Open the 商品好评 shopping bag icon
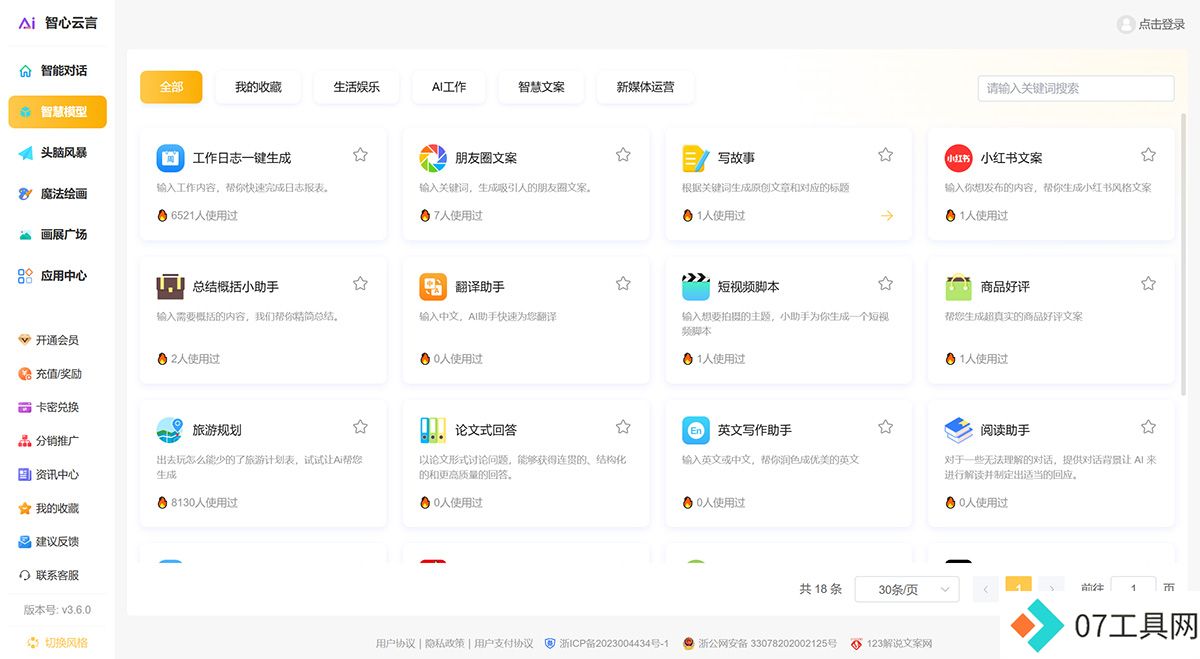The image size is (1200, 659). 958,287
